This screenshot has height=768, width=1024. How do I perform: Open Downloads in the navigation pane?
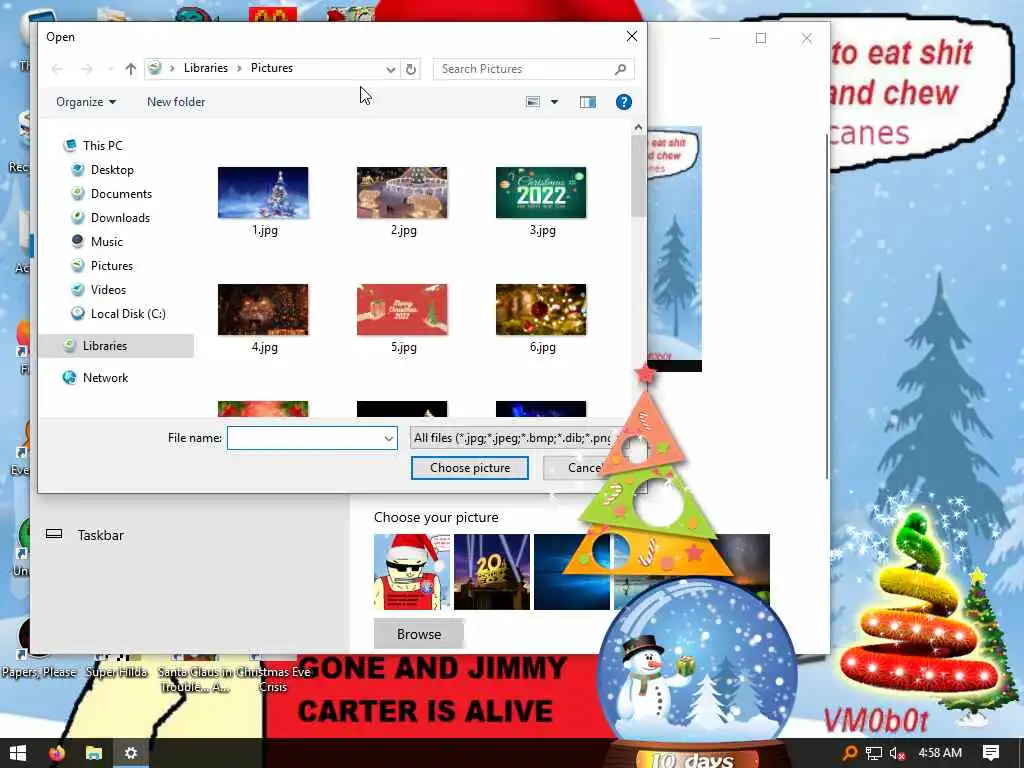(x=120, y=218)
